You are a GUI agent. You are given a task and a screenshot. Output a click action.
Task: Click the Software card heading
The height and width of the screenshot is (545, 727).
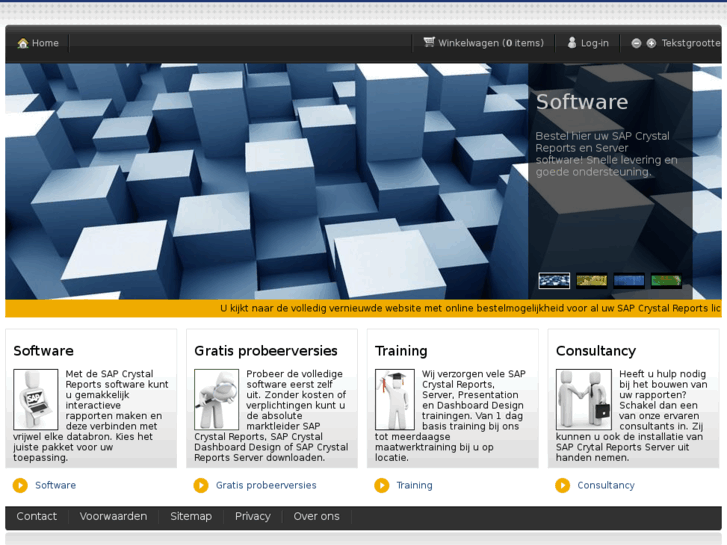[x=44, y=351]
